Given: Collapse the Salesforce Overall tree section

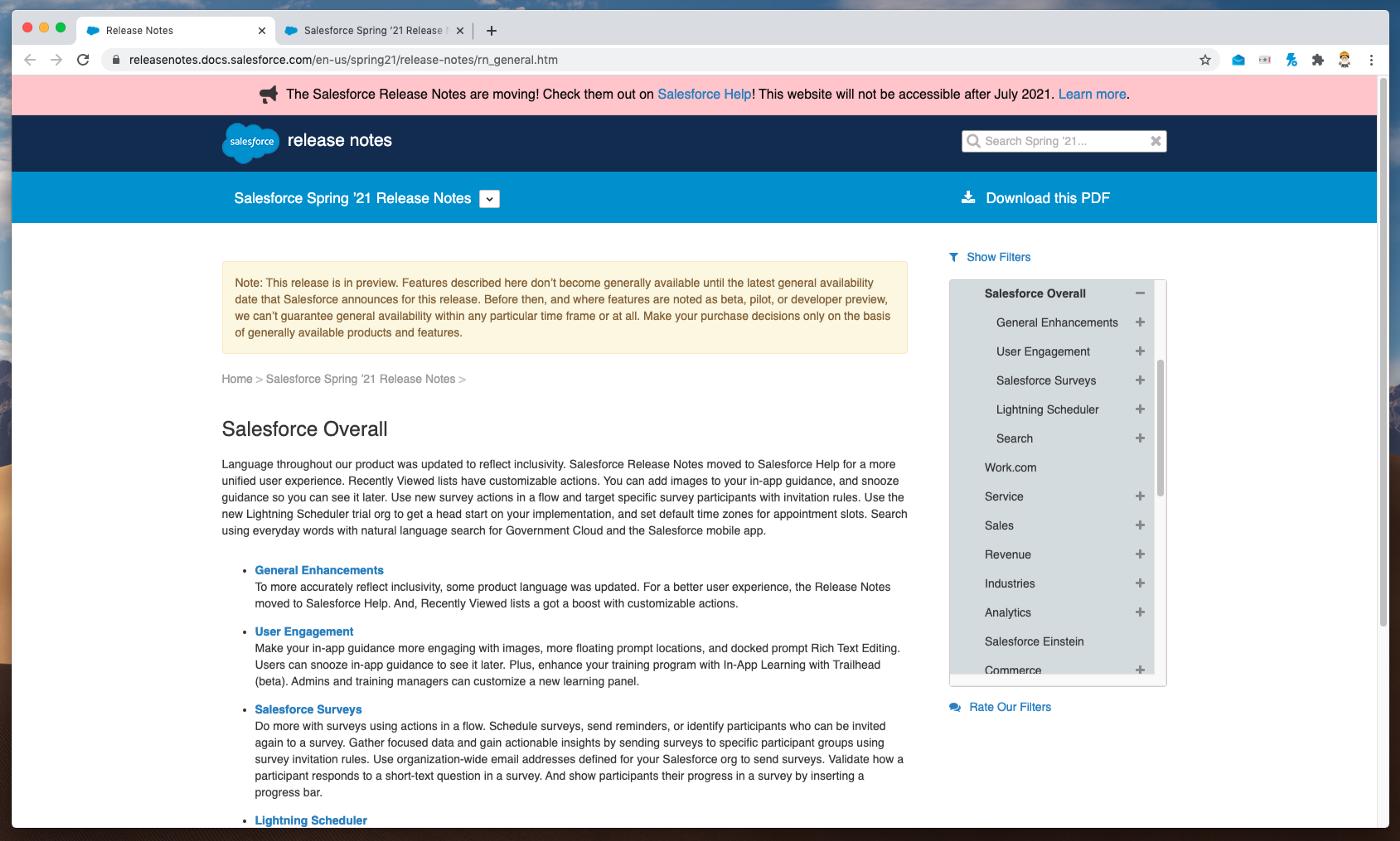Looking at the screenshot, I should coord(1139,293).
